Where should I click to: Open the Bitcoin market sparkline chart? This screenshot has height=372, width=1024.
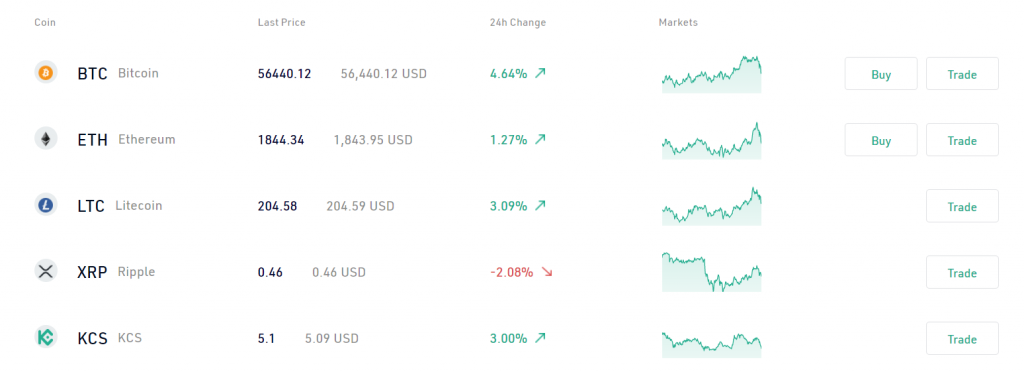712,74
